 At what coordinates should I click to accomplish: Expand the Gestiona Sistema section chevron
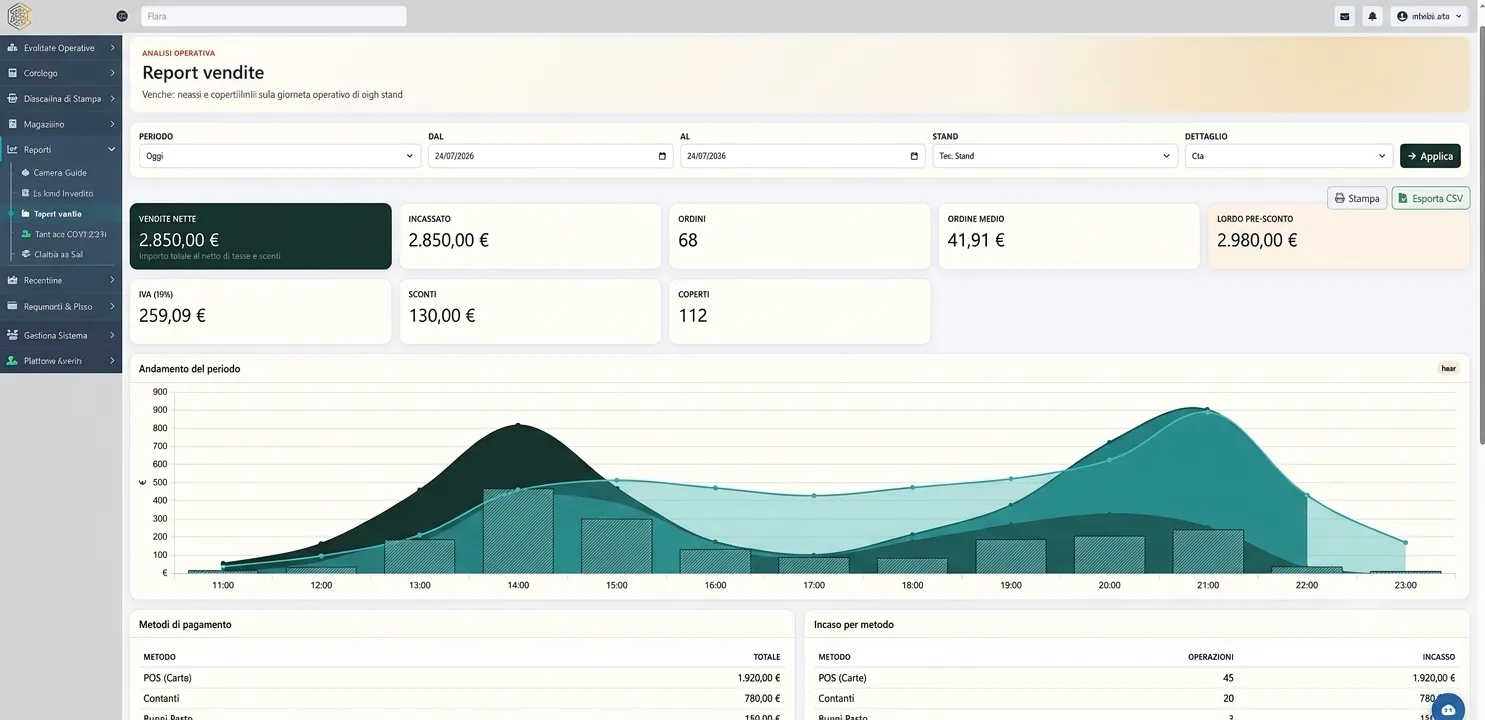tap(112, 335)
